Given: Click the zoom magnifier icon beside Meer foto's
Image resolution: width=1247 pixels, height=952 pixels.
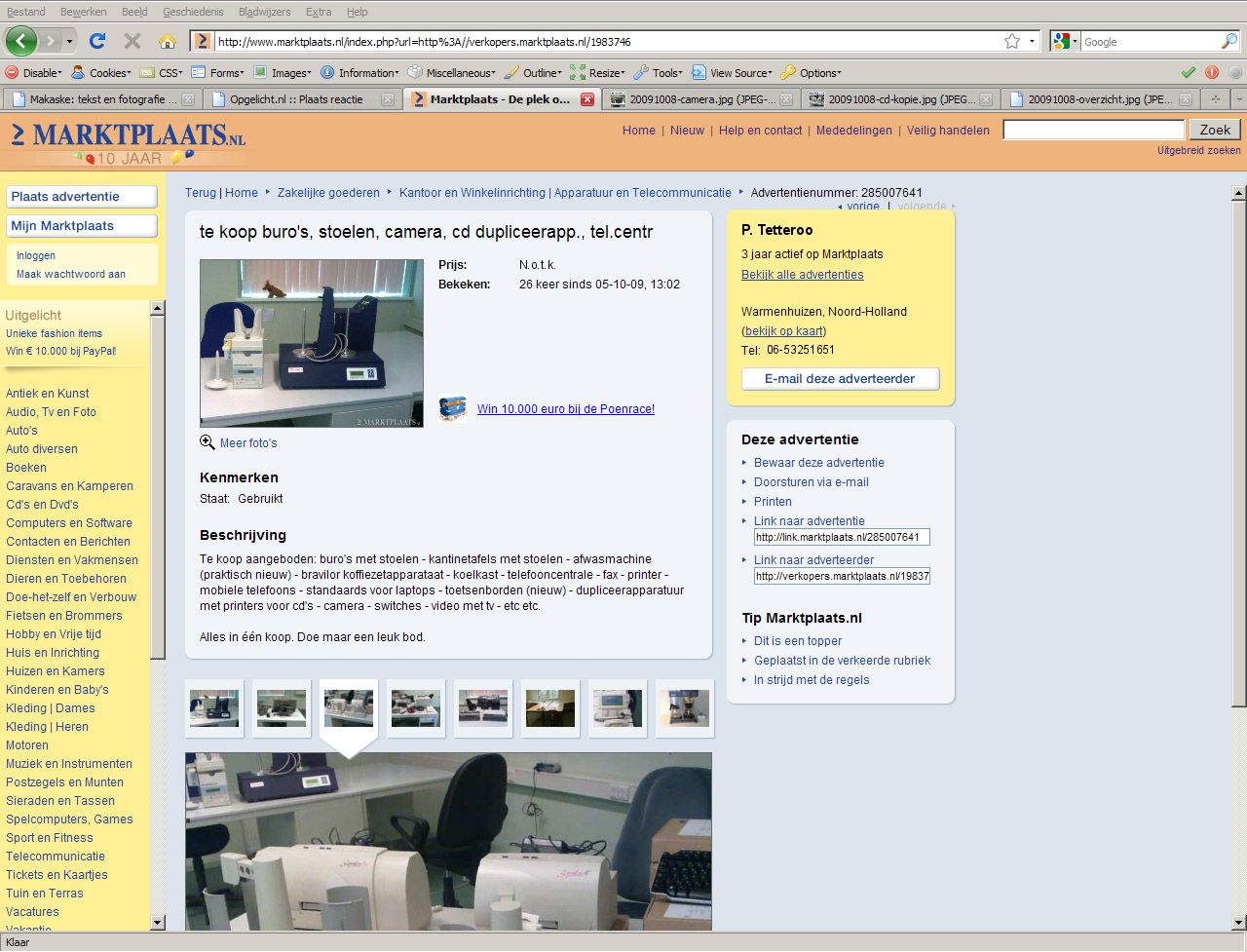Looking at the screenshot, I should [x=208, y=442].
